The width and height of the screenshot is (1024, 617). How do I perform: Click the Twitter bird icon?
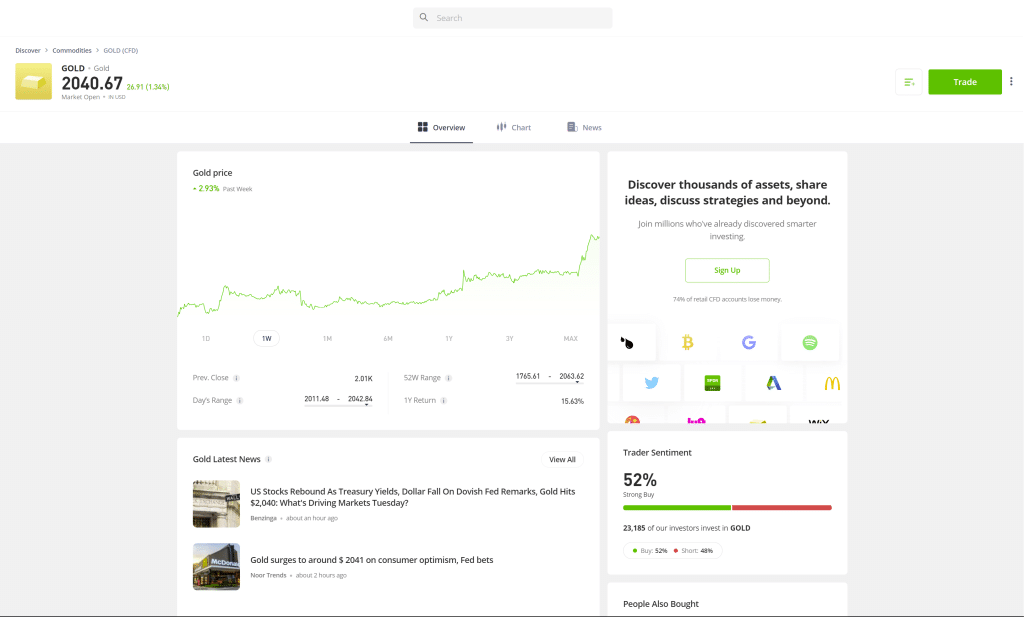point(651,383)
